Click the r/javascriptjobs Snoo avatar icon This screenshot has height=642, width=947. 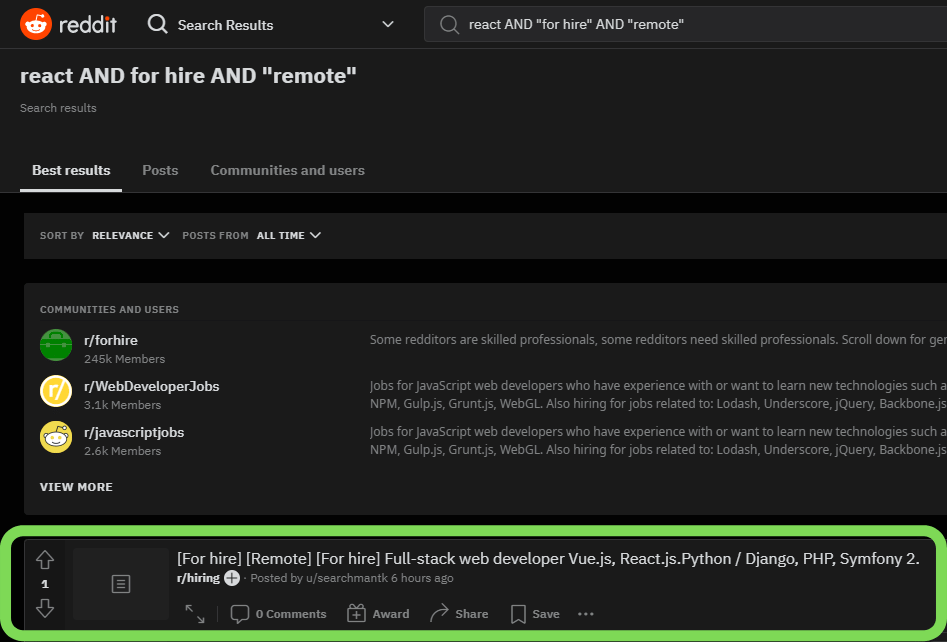pyautogui.click(x=56, y=437)
